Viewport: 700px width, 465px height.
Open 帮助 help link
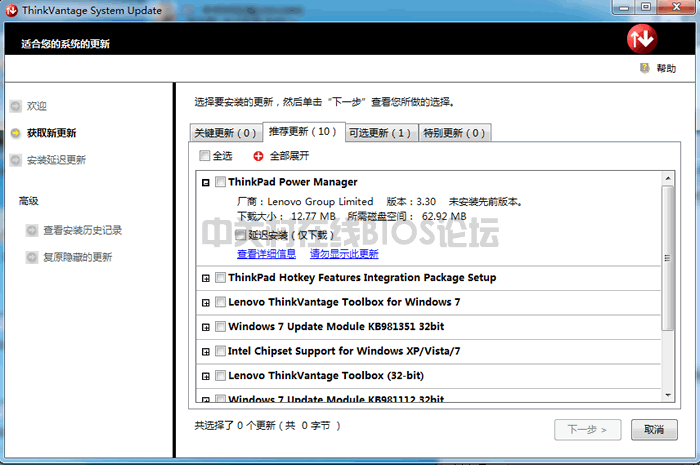pyautogui.click(x=666, y=68)
